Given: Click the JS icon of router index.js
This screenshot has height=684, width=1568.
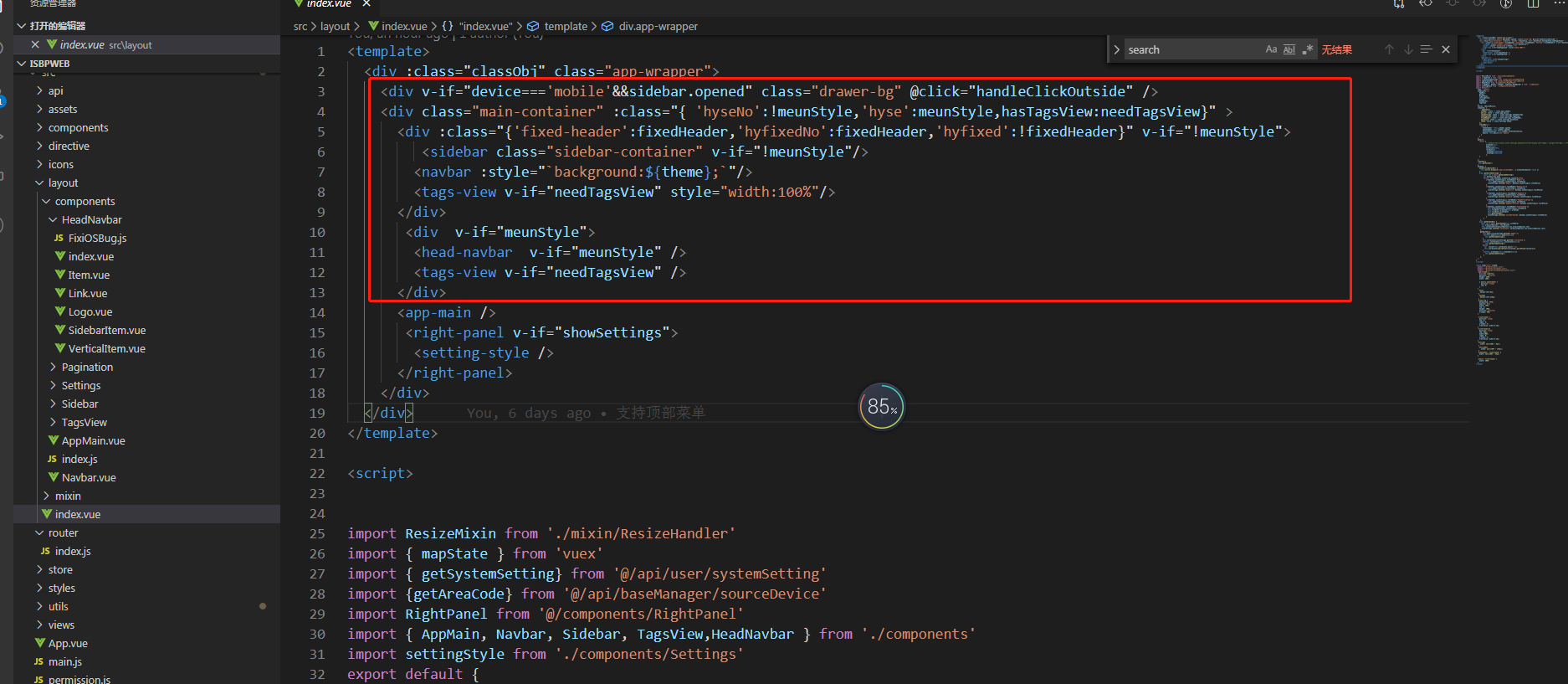Looking at the screenshot, I should click(x=45, y=551).
